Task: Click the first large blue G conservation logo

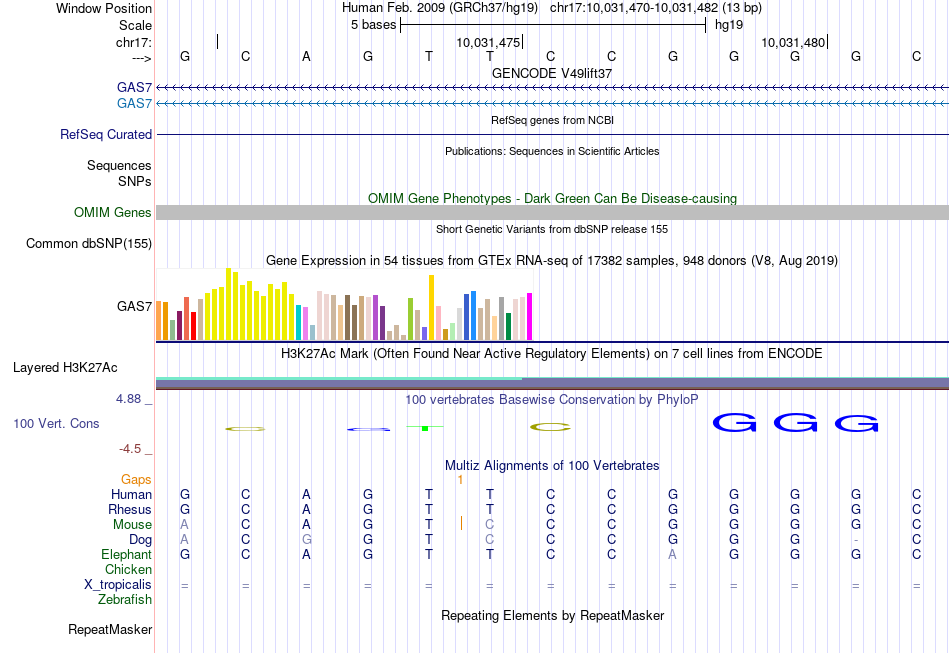Action: click(x=734, y=423)
